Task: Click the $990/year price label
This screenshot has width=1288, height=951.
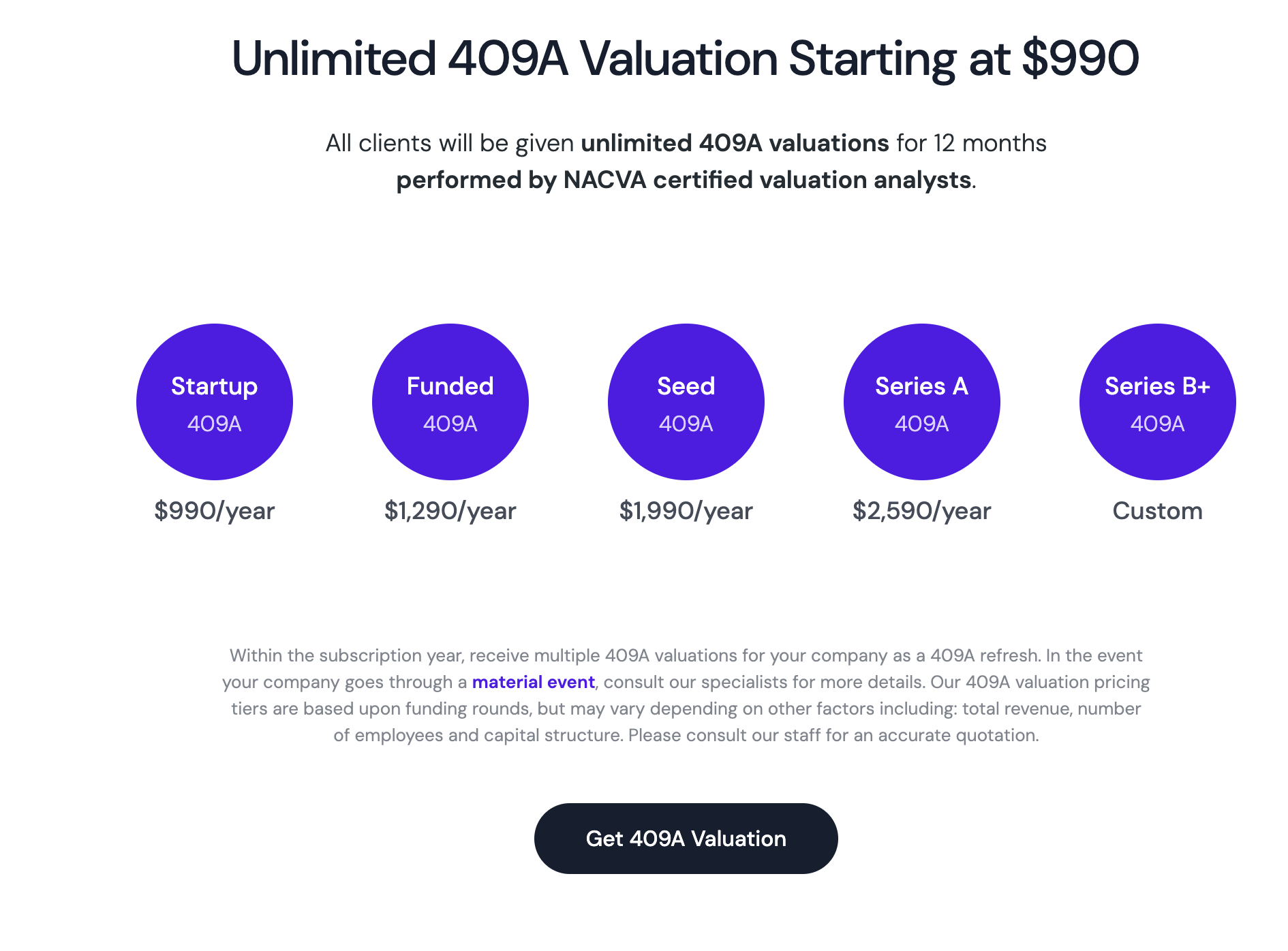Action: [215, 511]
